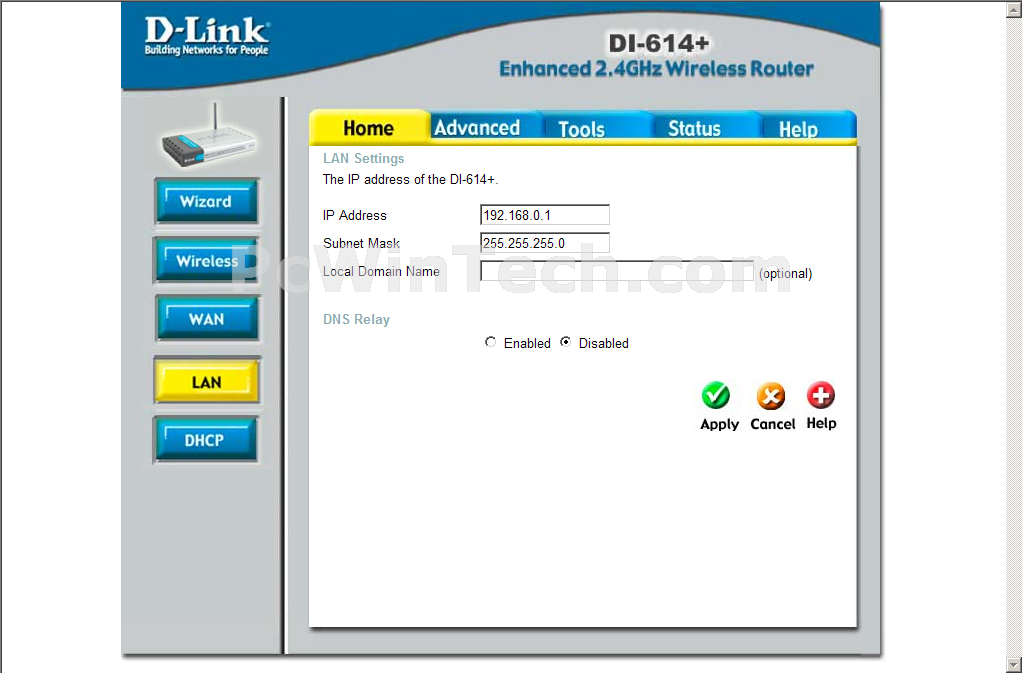Click the "Enhanced 2.4GHz Wireless Router" subtitle
Image resolution: width=1022 pixels, height=673 pixels.
point(656,68)
